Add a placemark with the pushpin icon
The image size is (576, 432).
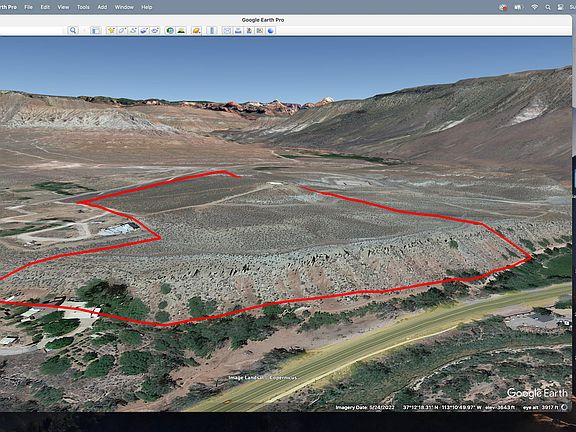click(x=111, y=30)
